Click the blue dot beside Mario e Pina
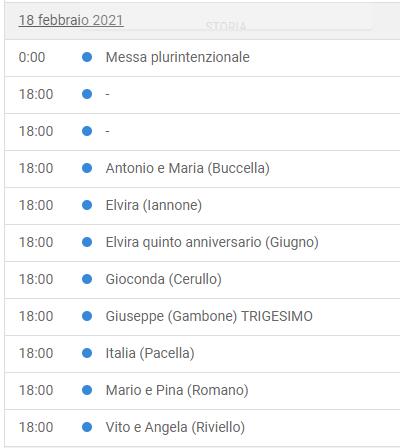Screen dimensions: 400x448 [87, 390]
